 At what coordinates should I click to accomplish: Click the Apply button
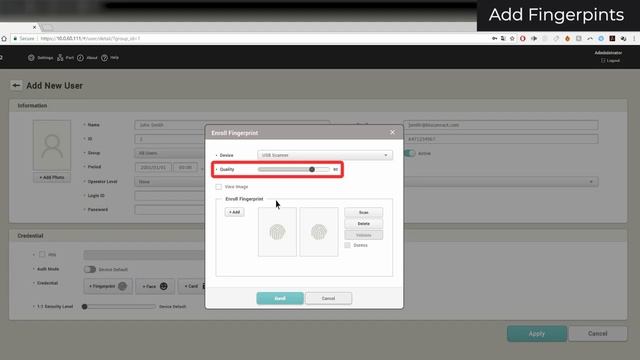point(537,333)
